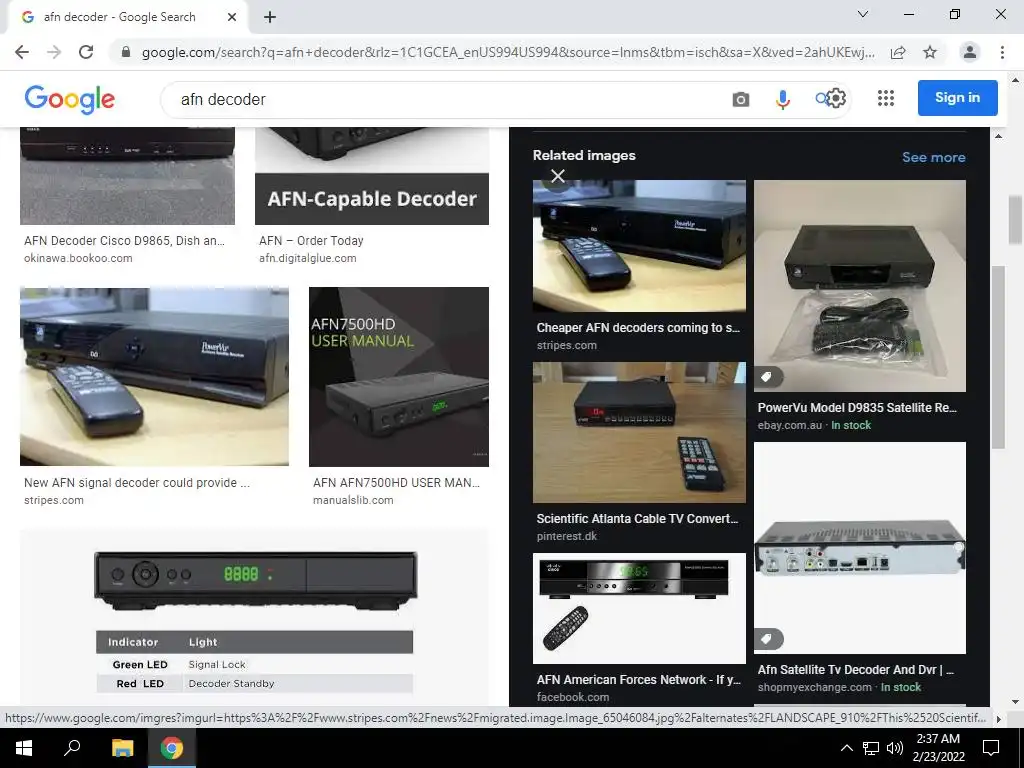The width and height of the screenshot is (1024, 768).
Task: Share this page via share icon
Action: tap(898, 52)
